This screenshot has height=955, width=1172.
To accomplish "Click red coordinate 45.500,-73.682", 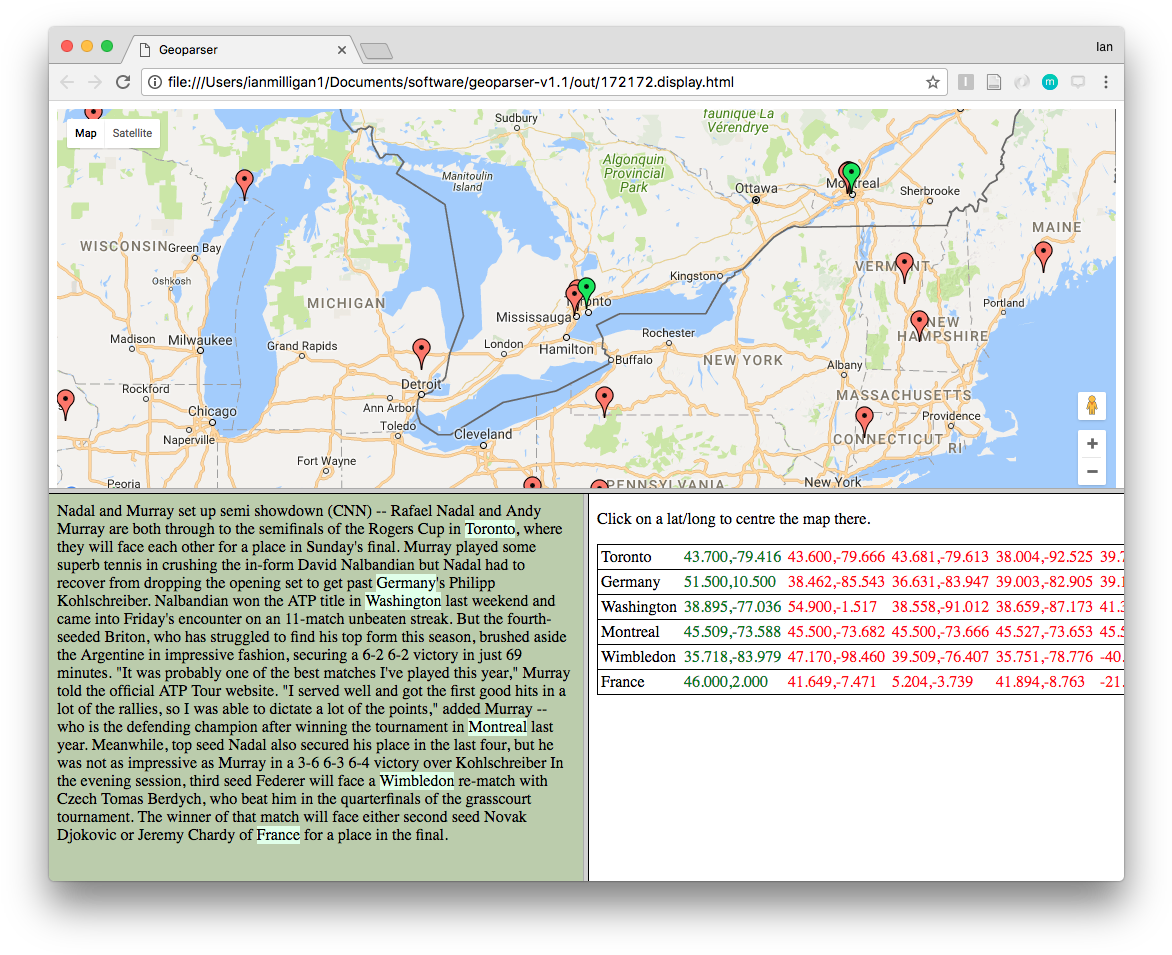I will pos(836,631).
